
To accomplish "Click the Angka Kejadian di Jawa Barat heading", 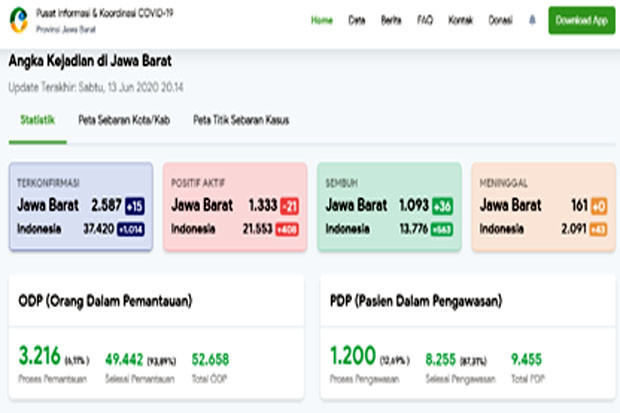I will (x=90, y=61).
